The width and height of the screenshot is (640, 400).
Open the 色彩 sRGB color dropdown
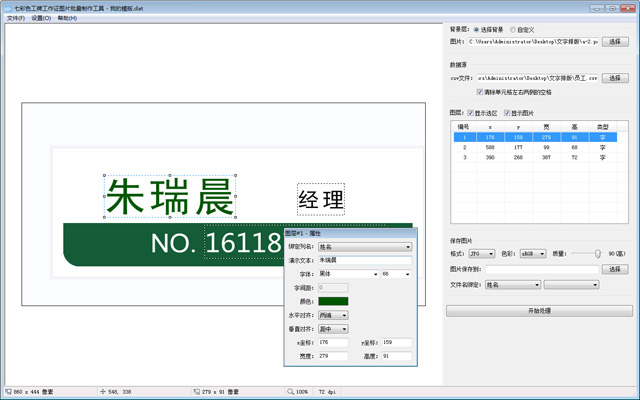point(533,253)
